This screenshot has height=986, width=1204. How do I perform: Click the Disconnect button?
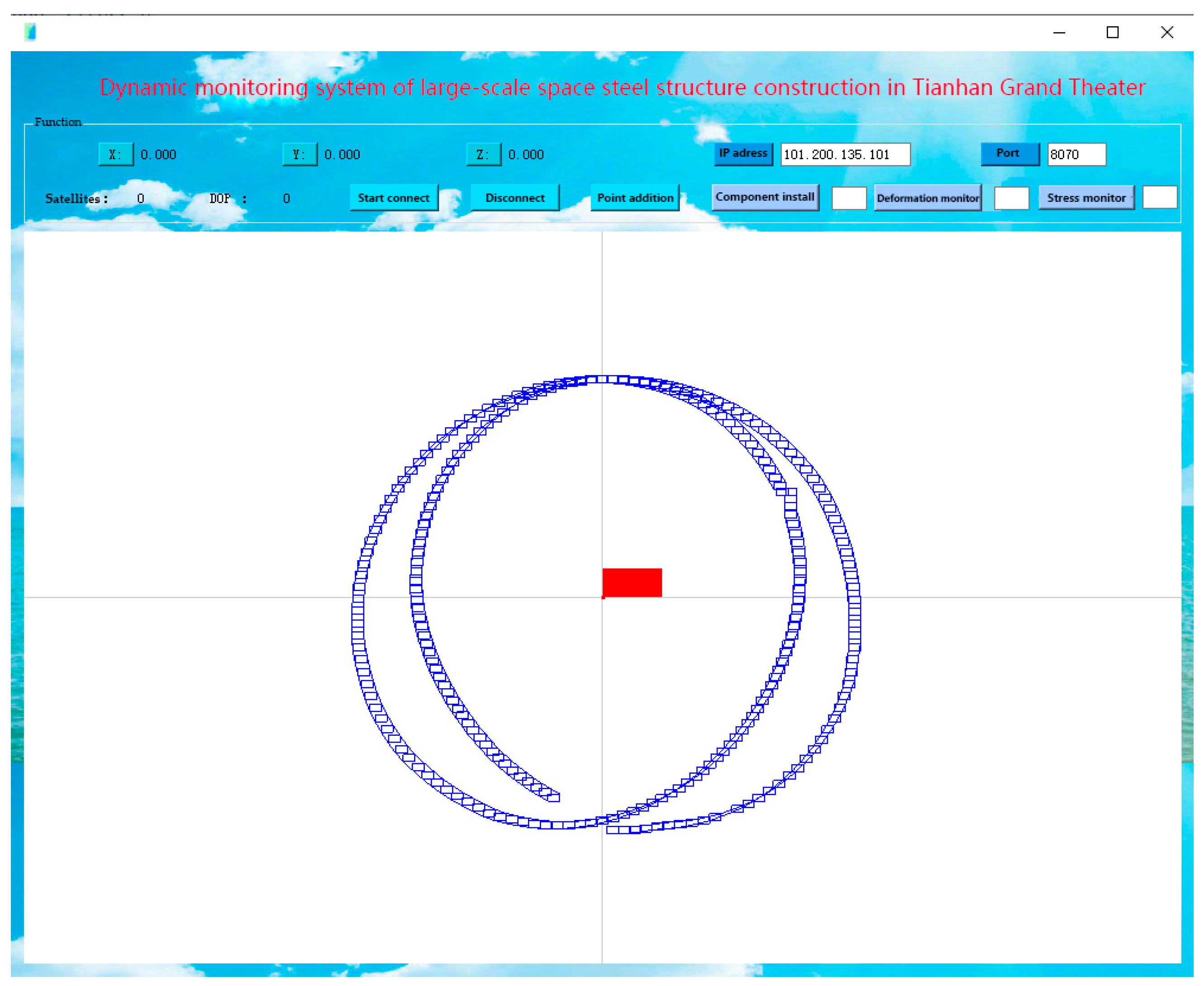tap(514, 198)
